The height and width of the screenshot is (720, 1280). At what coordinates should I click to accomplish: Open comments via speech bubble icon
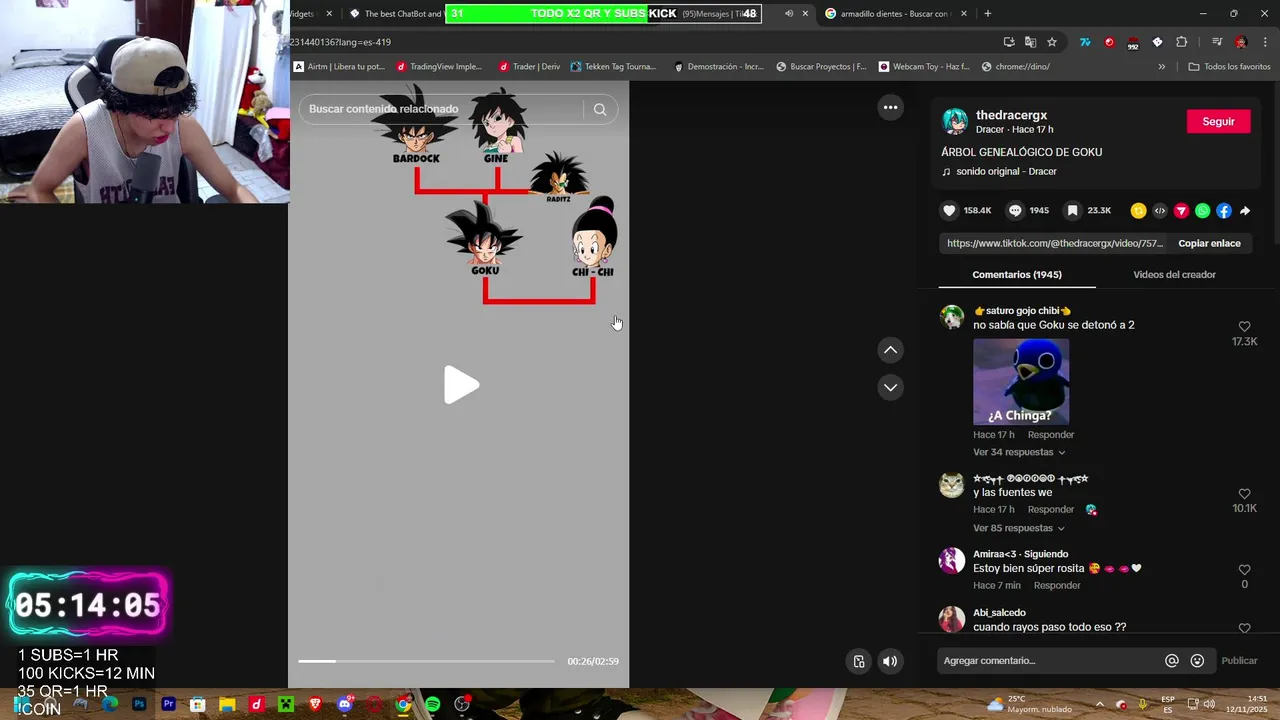(x=1015, y=211)
